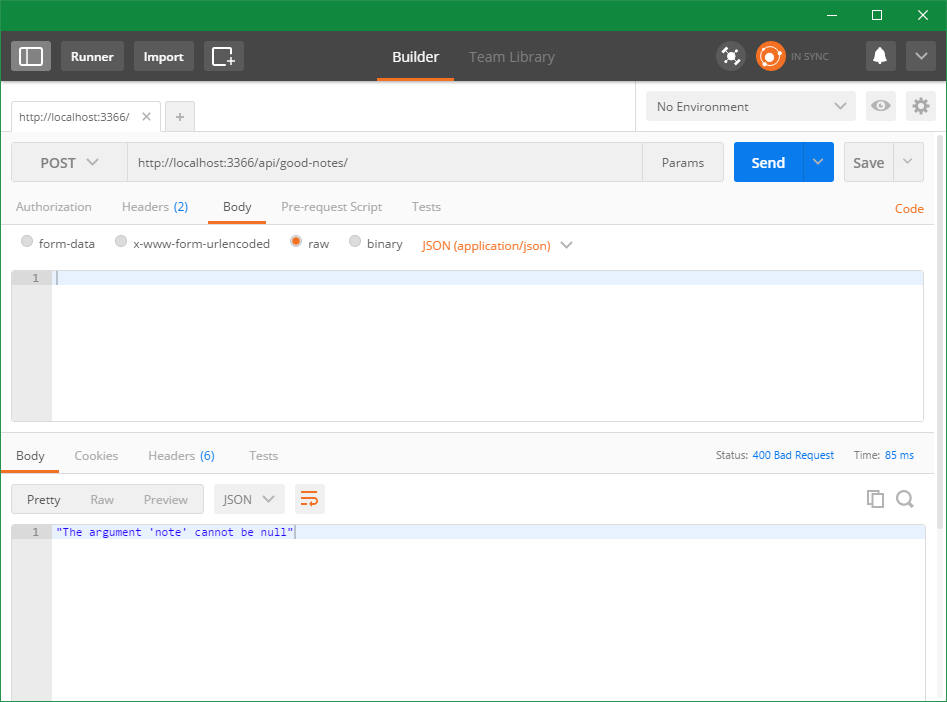Click the request URL field
The image size is (947, 702).
tap(385, 163)
